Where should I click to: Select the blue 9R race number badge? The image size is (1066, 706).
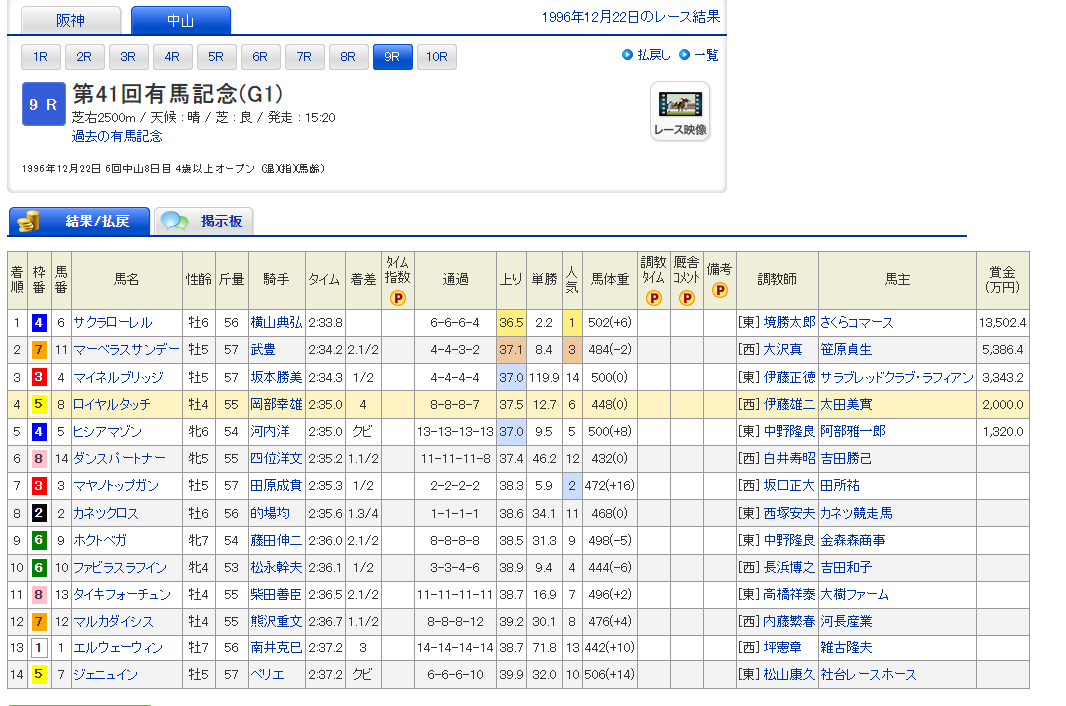coord(43,105)
